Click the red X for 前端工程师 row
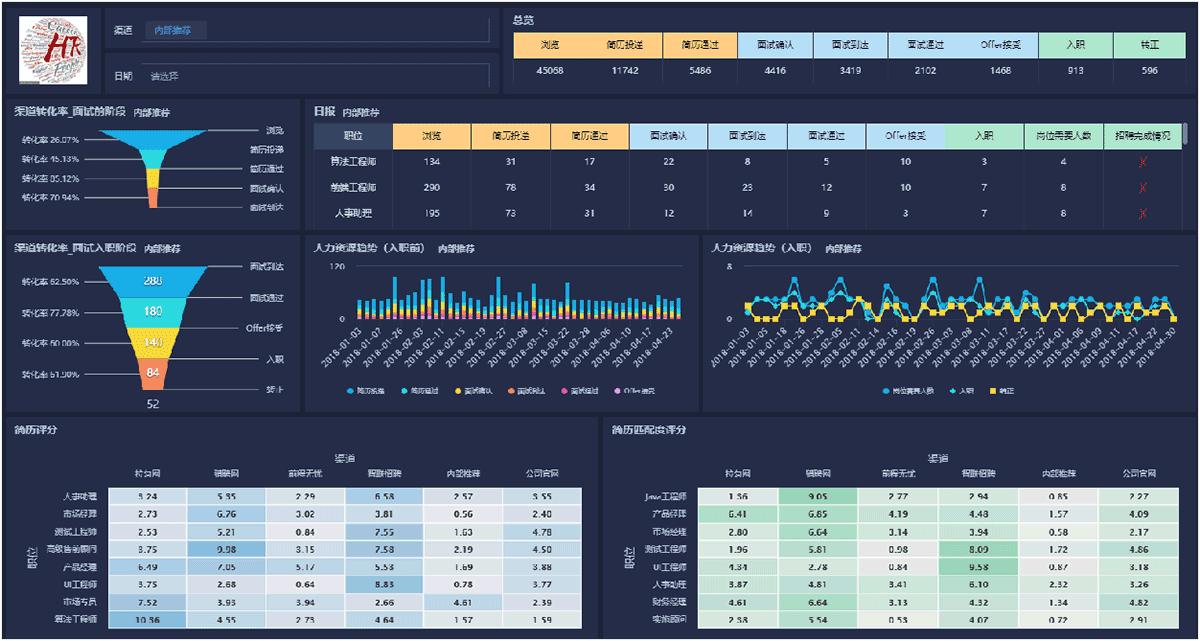This screenshot has height=641, width=1200. pos(1143,187)
